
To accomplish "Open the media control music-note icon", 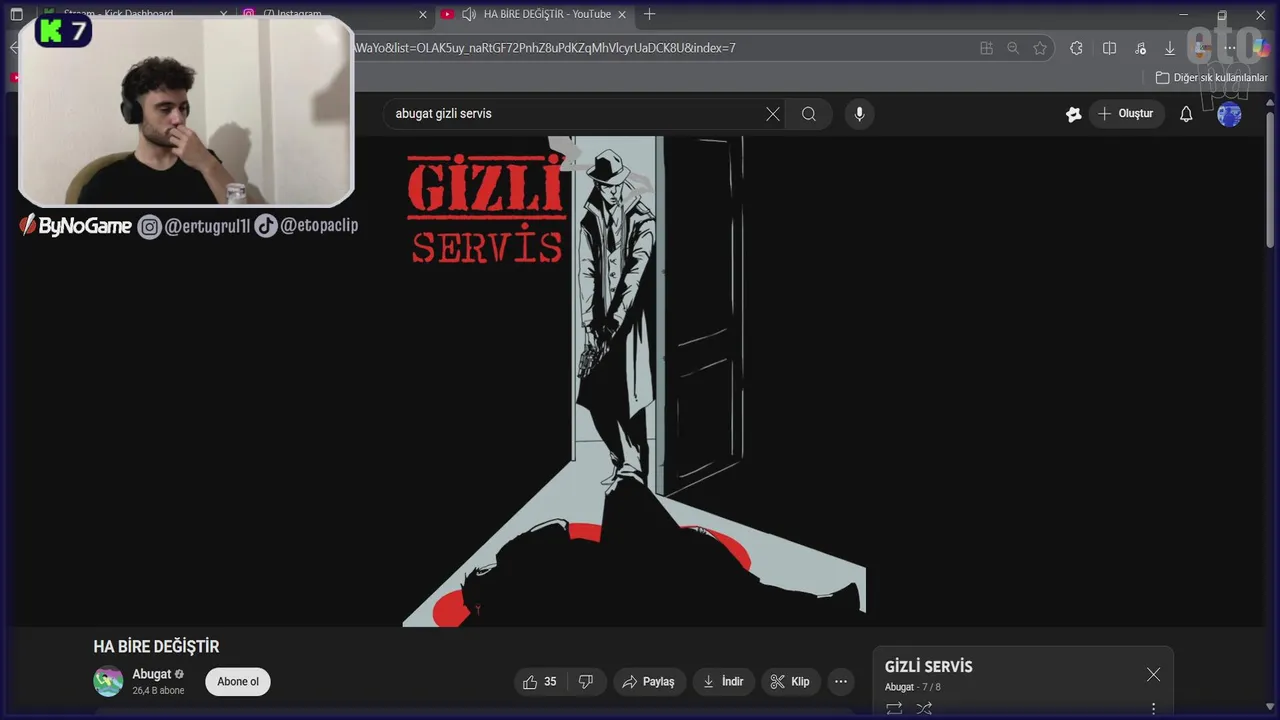I will coord(1140,48).
